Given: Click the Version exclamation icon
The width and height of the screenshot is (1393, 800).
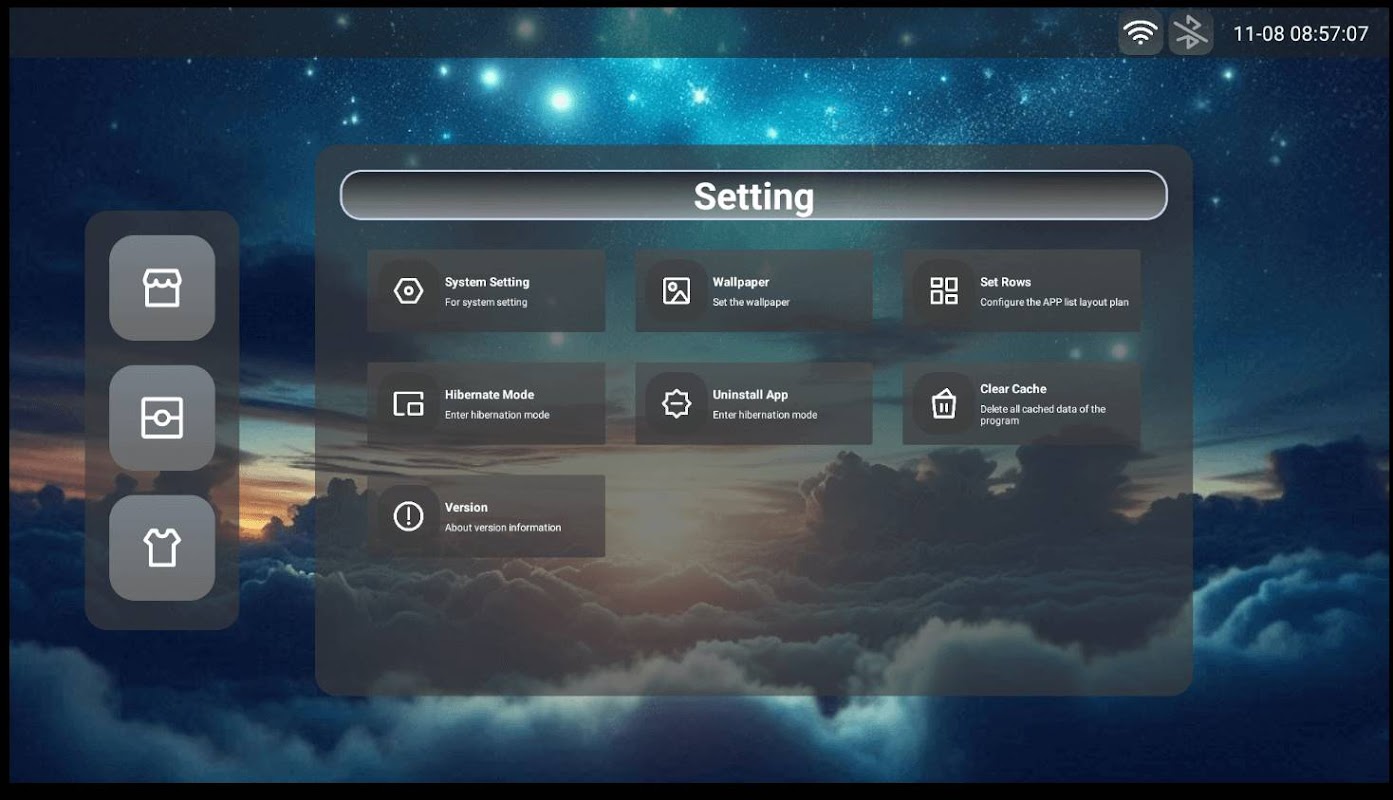Looking at the screenshot, I should point(408,516).
